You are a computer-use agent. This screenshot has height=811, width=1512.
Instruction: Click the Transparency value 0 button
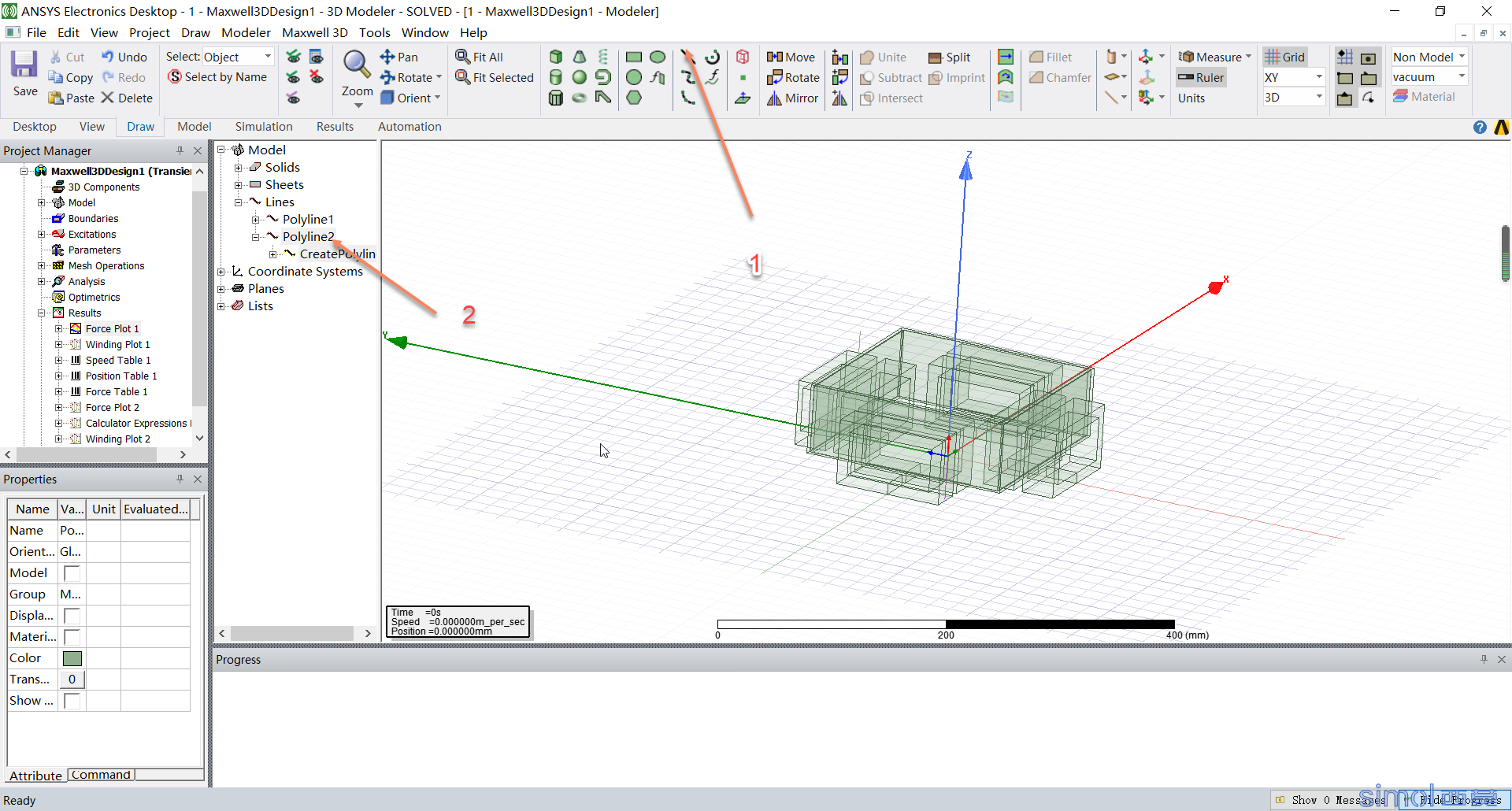pos(72,680)
